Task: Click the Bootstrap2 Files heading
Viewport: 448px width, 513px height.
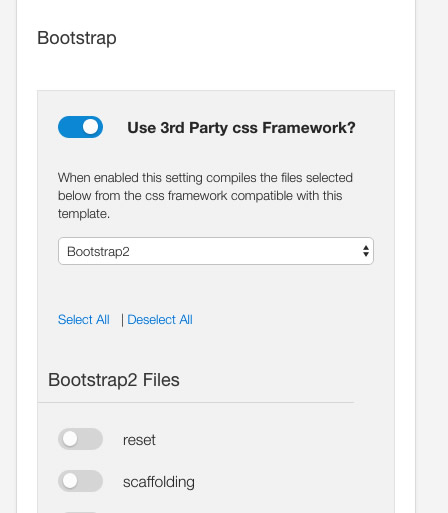Action: click(114, 380)
